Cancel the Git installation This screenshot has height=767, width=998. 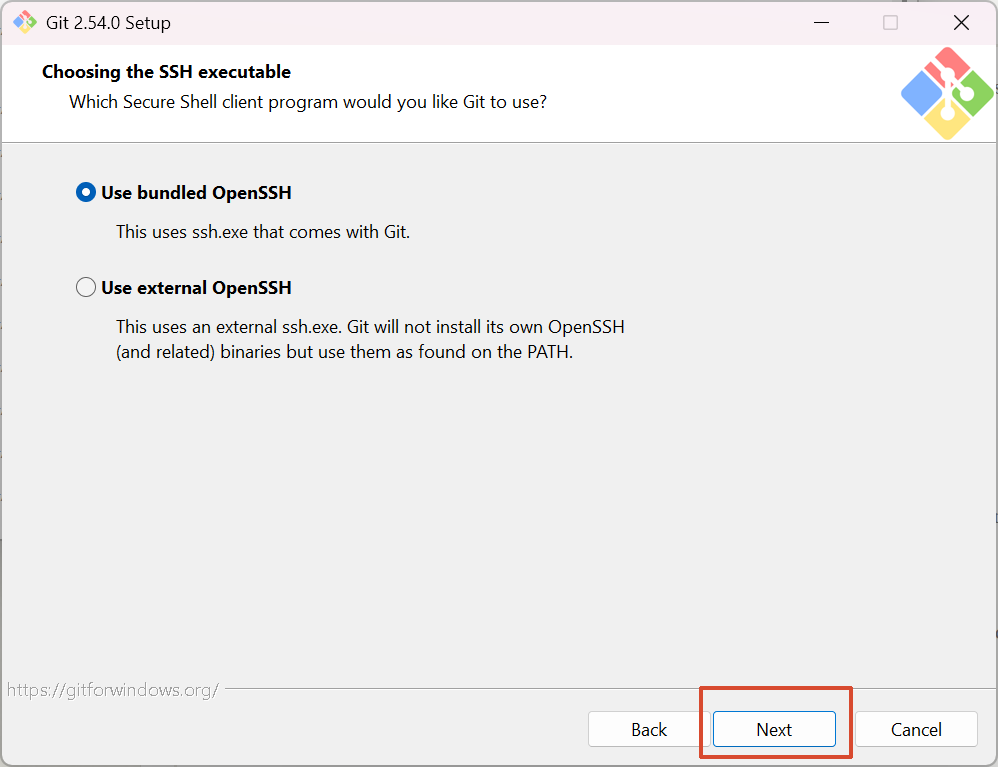coord(916,729)
